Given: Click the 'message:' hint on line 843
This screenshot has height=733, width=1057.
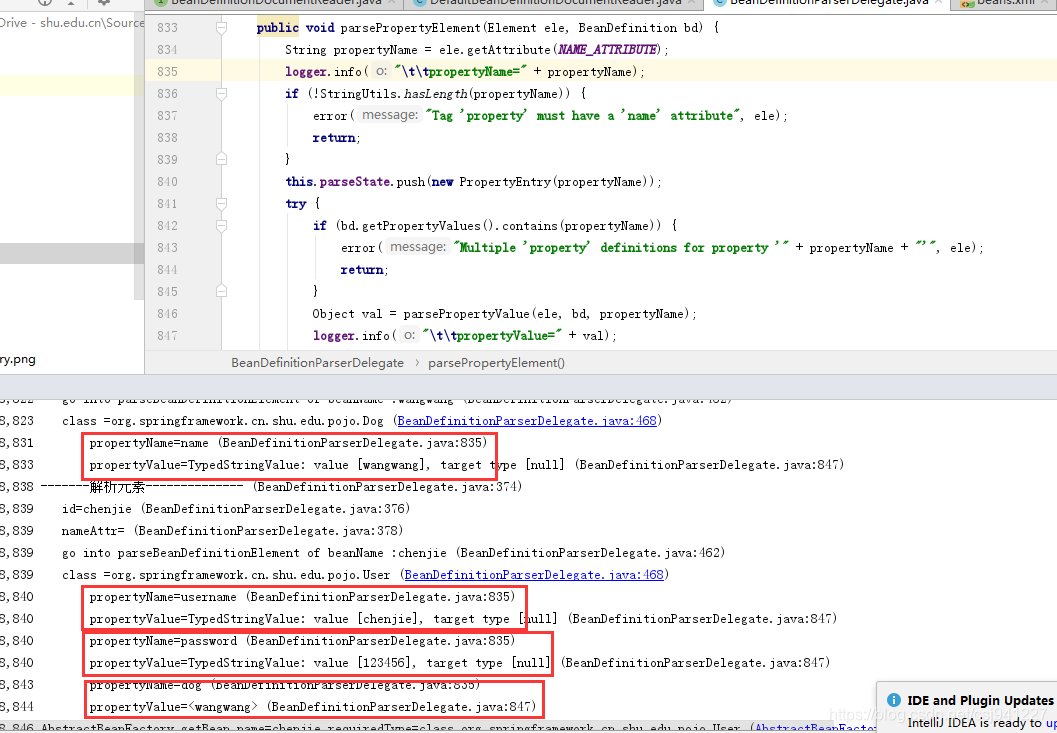Looking at the screenshot, I should 418,247.
